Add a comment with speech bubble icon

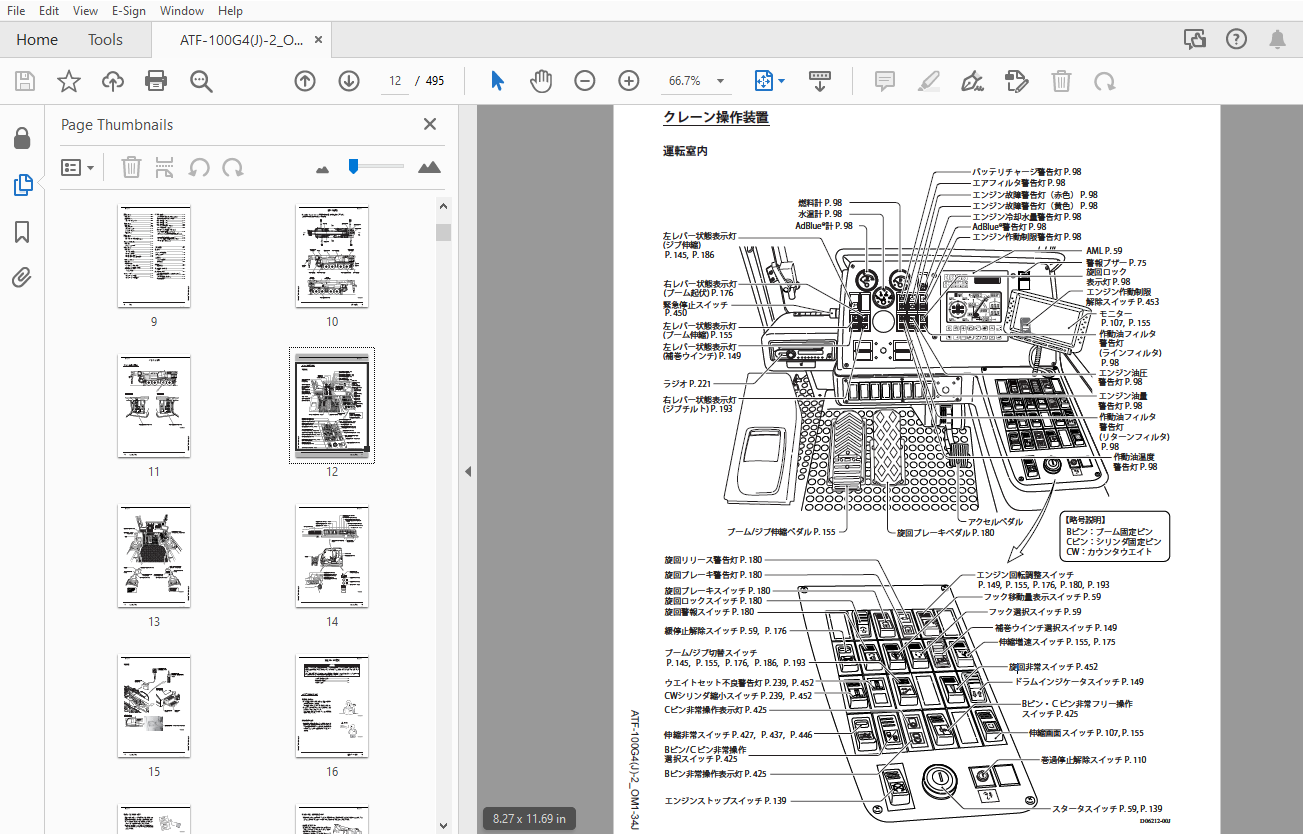[x=884, y=81]
